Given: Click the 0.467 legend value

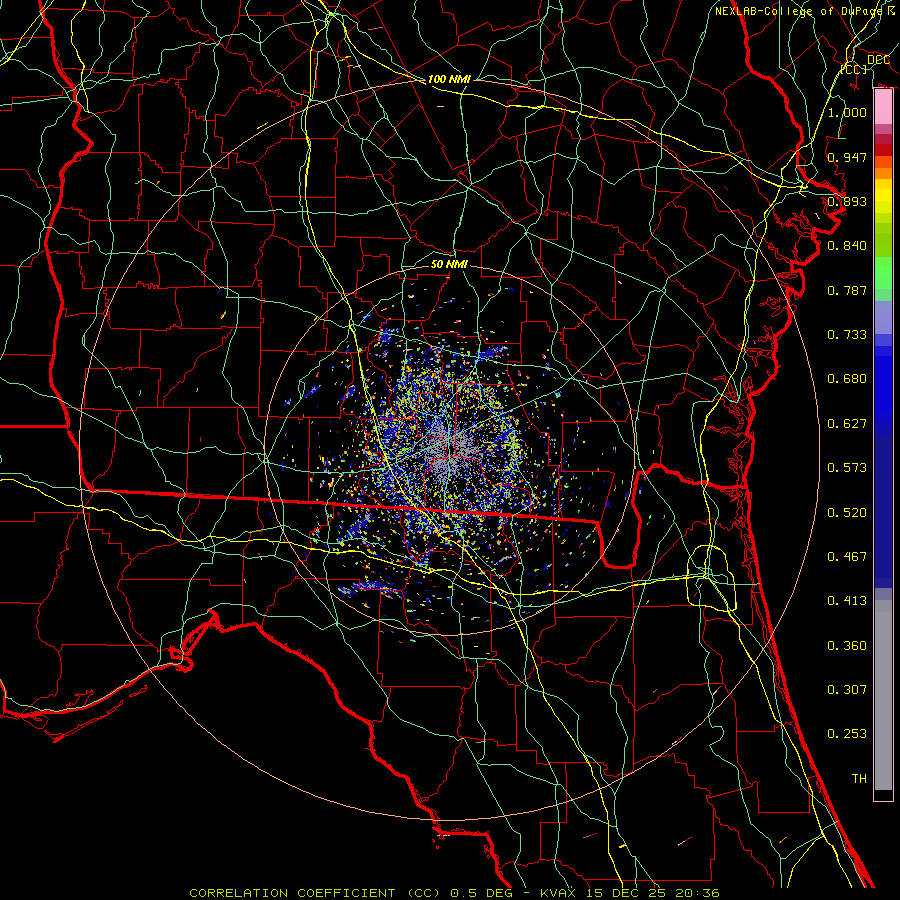Looking at the screenshot, I should (x=847, y=557).
